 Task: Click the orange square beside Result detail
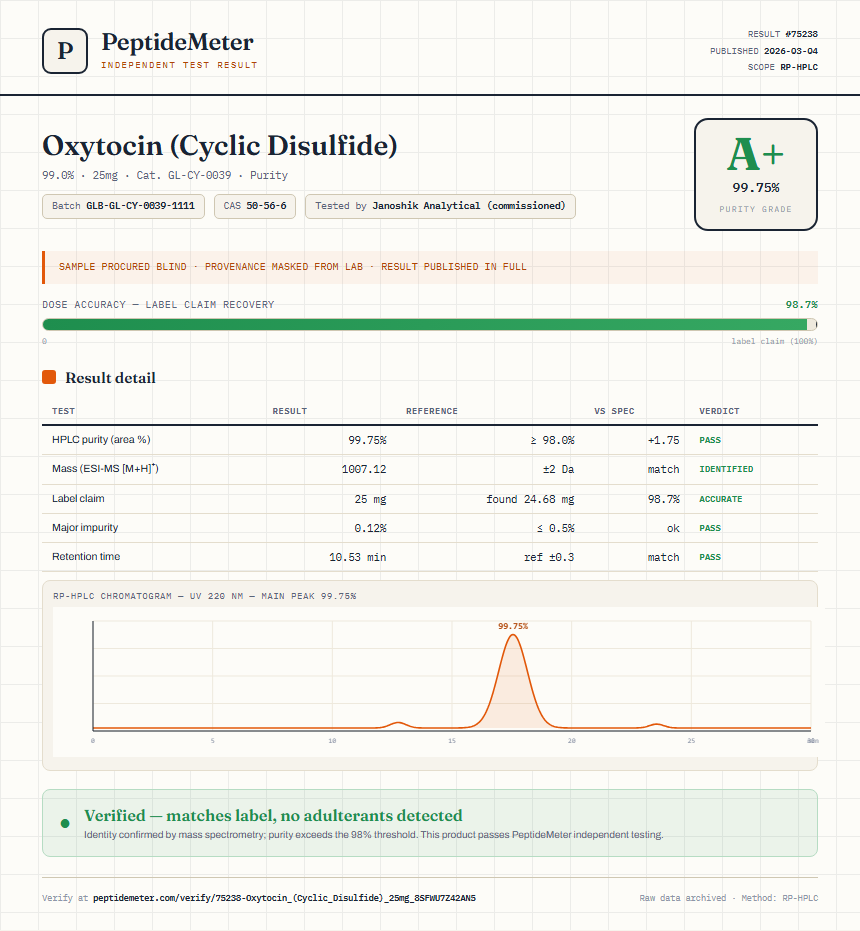click(49, 377)
